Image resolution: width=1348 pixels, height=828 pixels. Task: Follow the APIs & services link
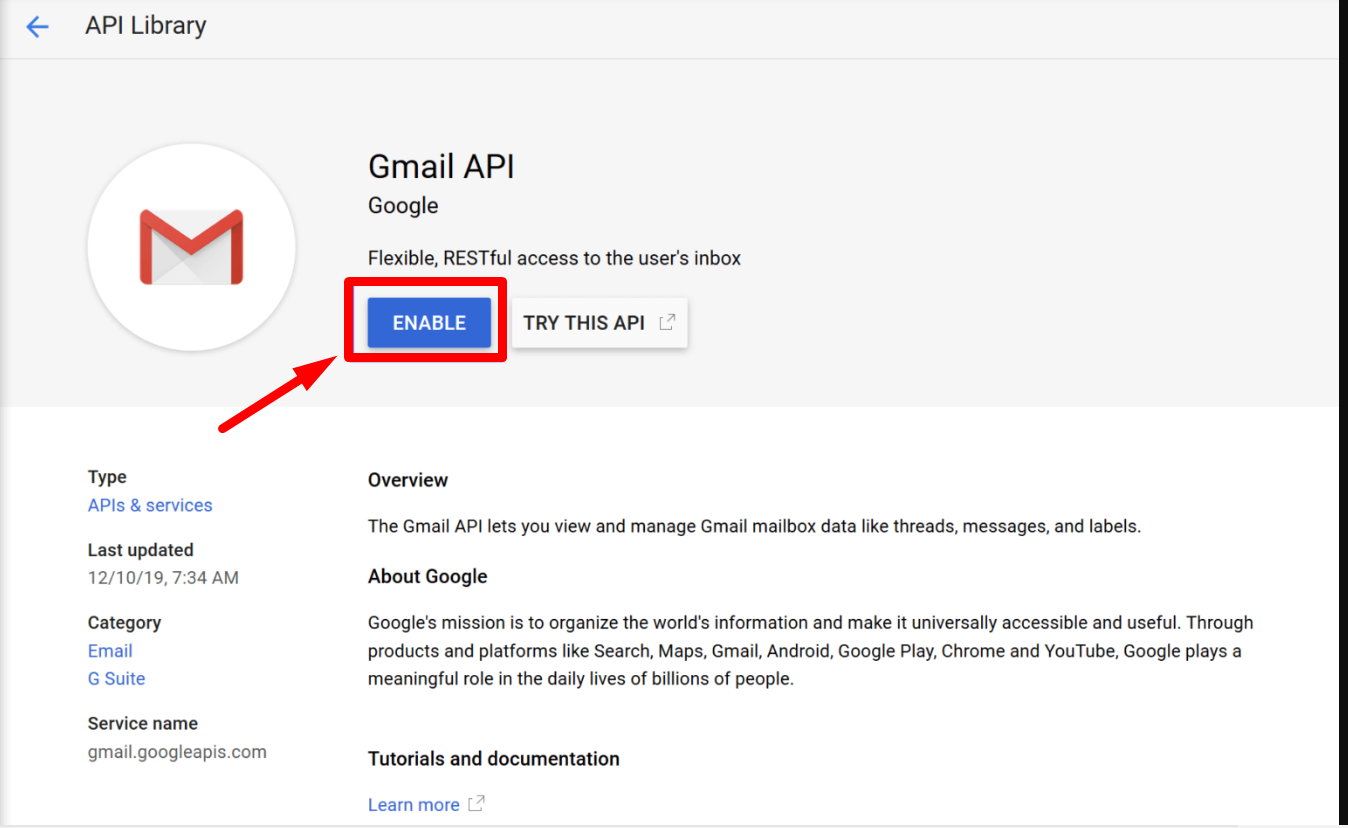pos(149,505)
